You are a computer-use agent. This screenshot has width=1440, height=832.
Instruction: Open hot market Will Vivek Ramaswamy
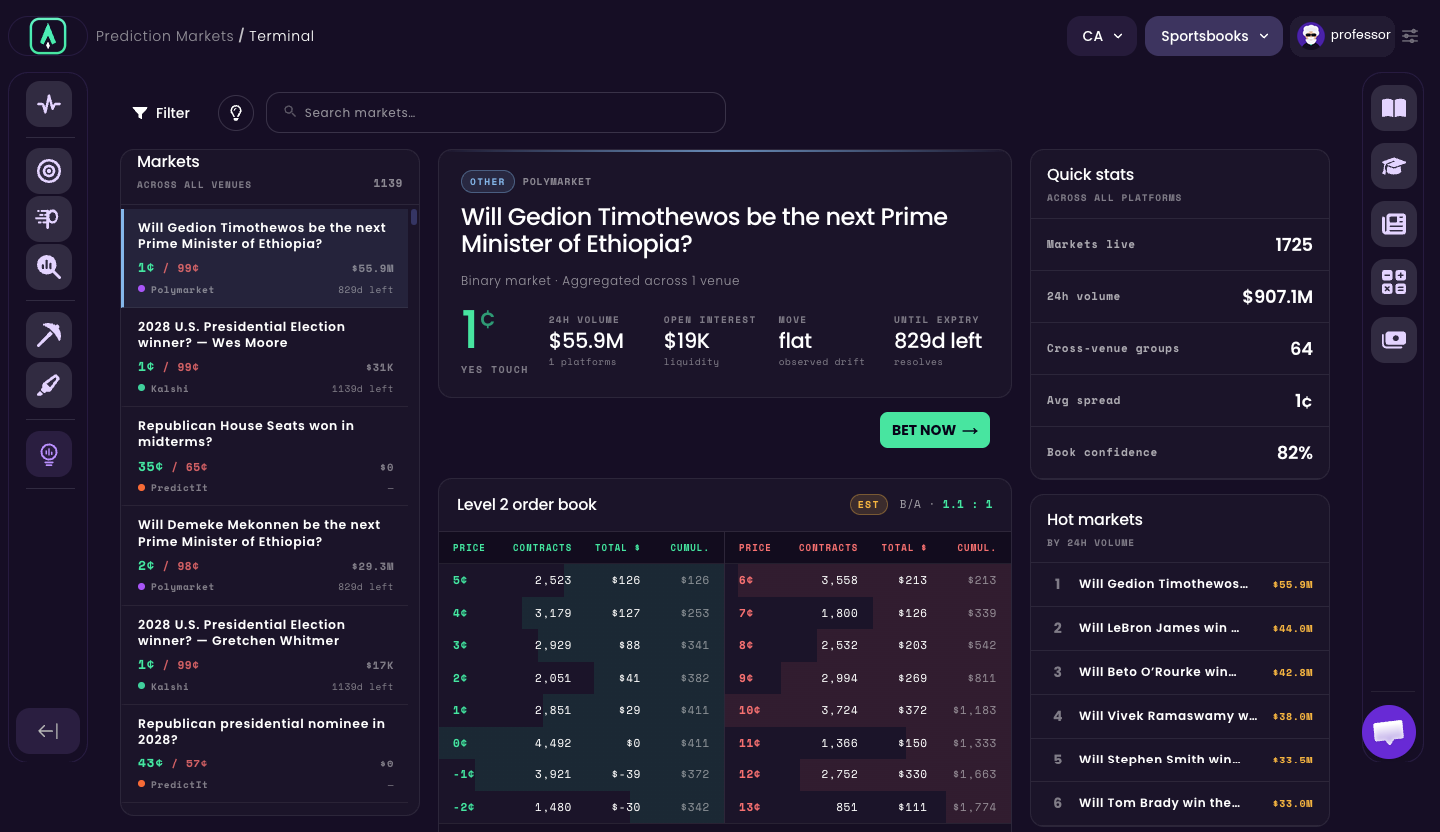coord(1180,716)
